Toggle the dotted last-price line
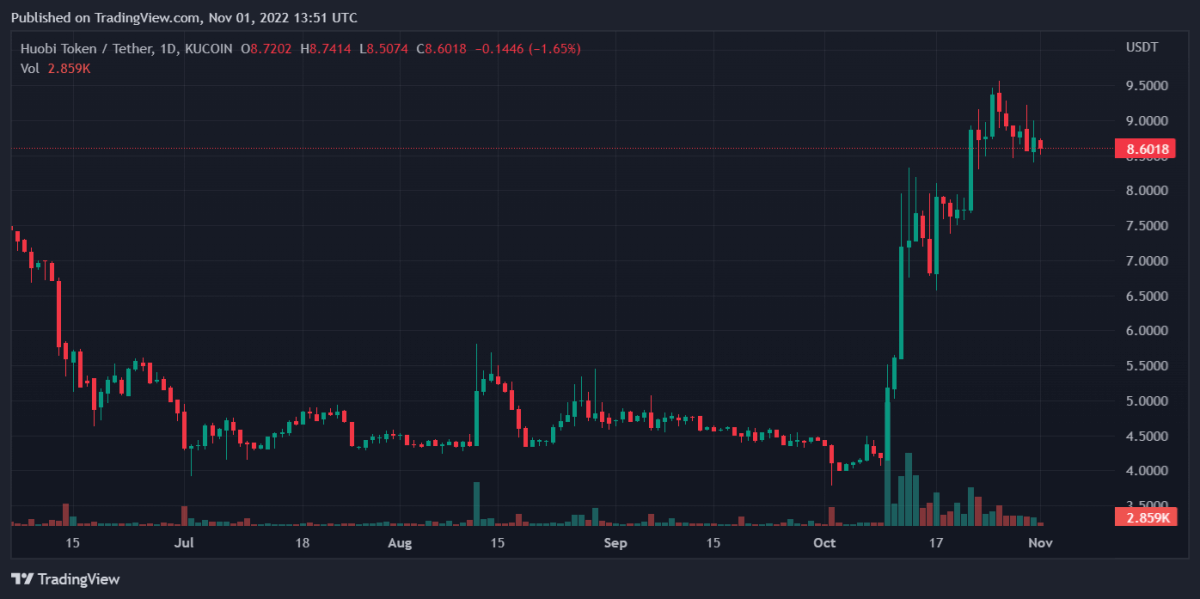The height and width of the screenshot is (599, 1200). 500,148
